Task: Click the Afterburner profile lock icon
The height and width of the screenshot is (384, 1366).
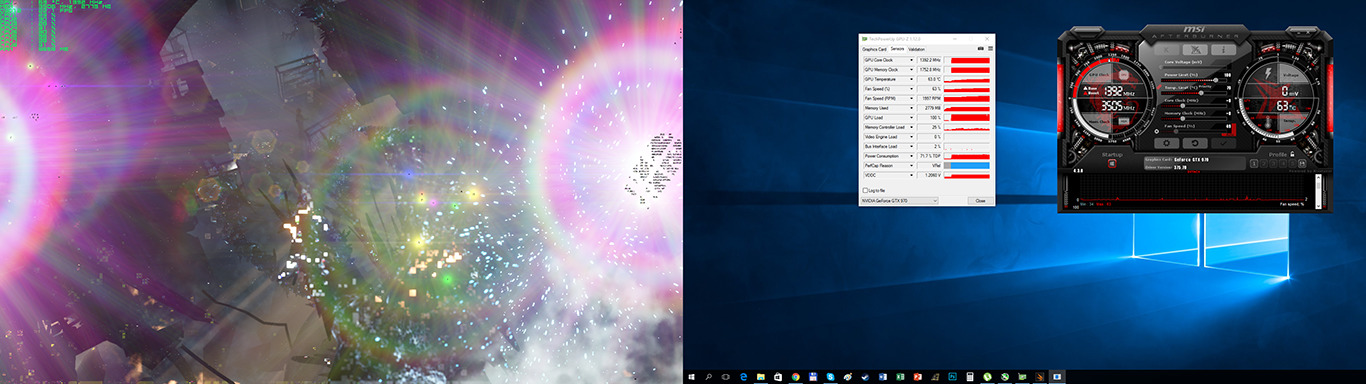Action: coord(1292,154)
